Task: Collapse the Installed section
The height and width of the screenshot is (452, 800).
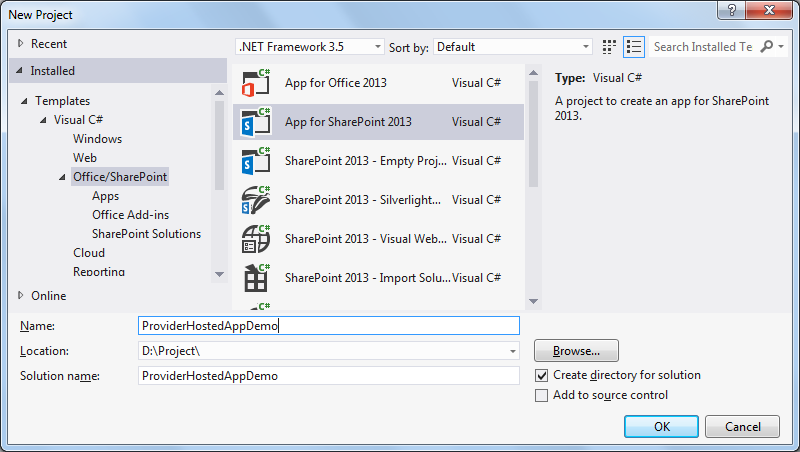Action: (19, 70)
